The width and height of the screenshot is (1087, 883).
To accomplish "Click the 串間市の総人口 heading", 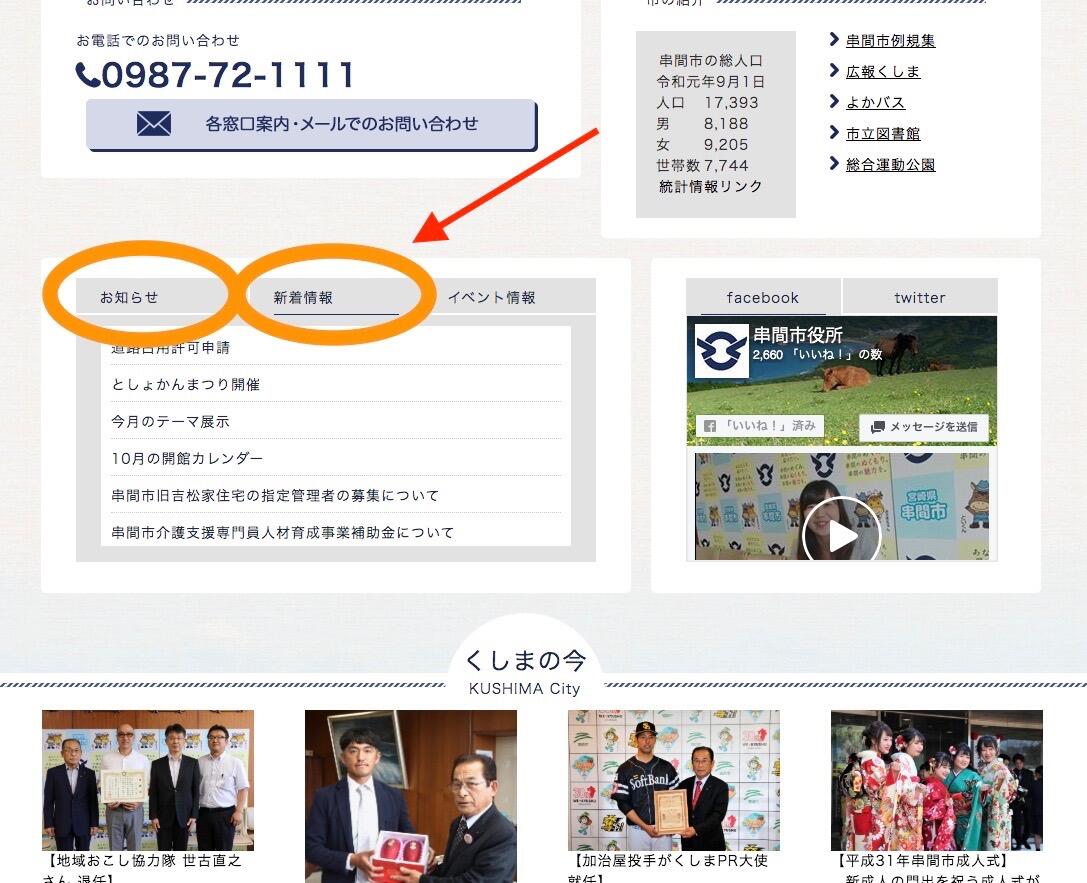I will [711, 61].
